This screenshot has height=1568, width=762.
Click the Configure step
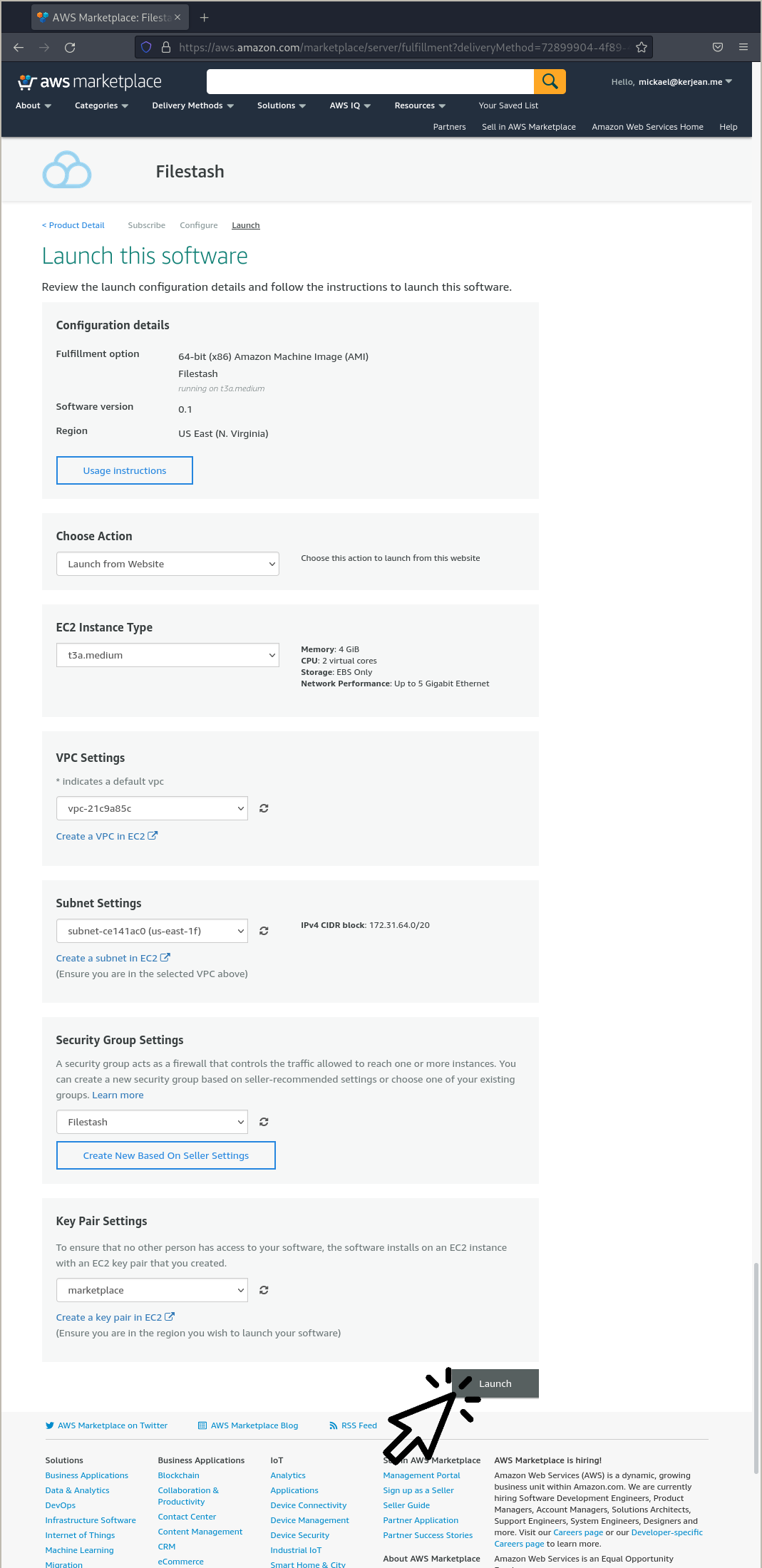pos(199,225)
